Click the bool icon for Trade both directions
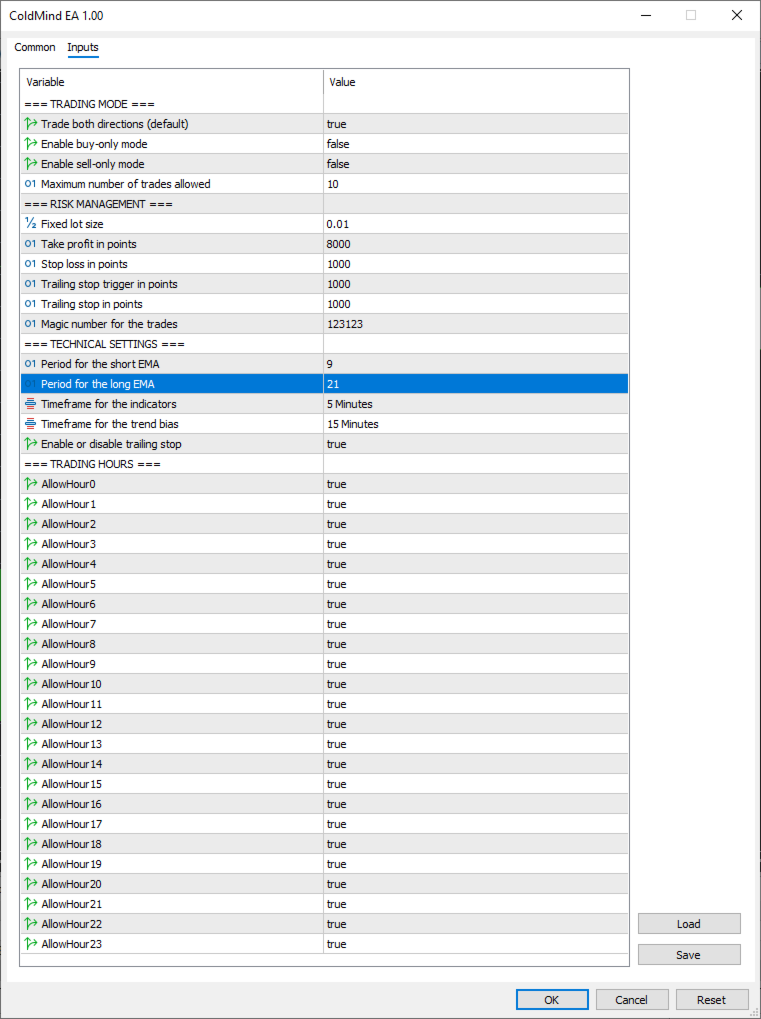761x1019 pixels. click(31, 123)
